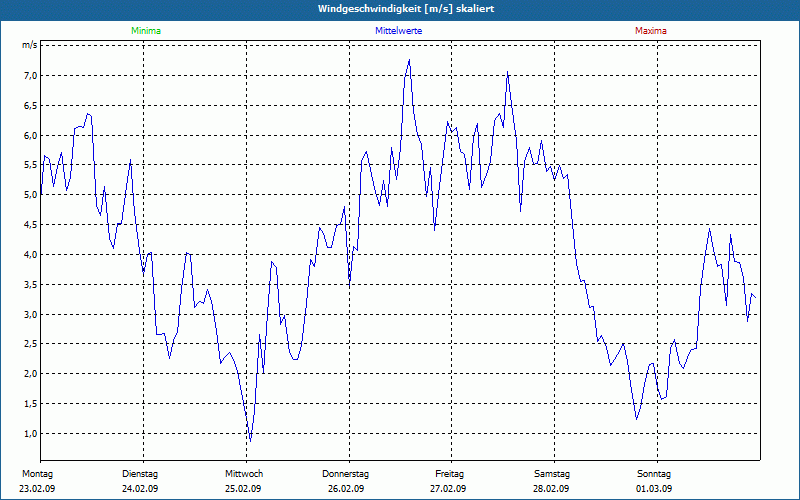Click the 27.02.09 date label
Image resolution: width=800 pixels, height=500 pixels.
coord(448,489)
